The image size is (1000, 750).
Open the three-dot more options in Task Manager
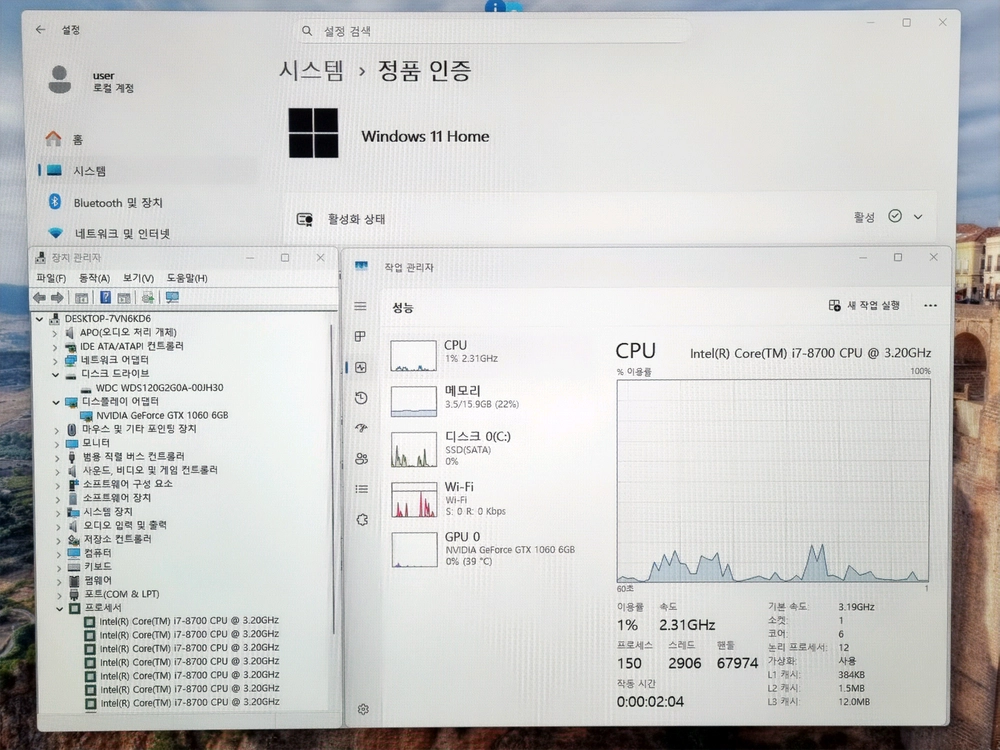930,305
